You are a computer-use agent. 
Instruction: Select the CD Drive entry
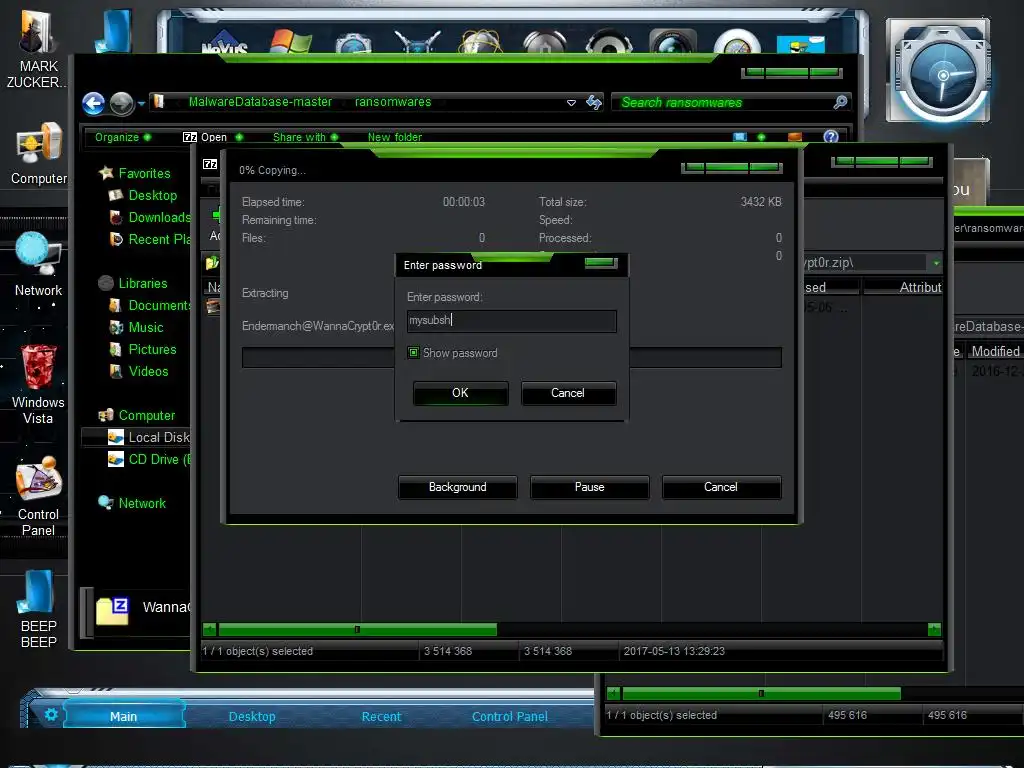[150, 459]
